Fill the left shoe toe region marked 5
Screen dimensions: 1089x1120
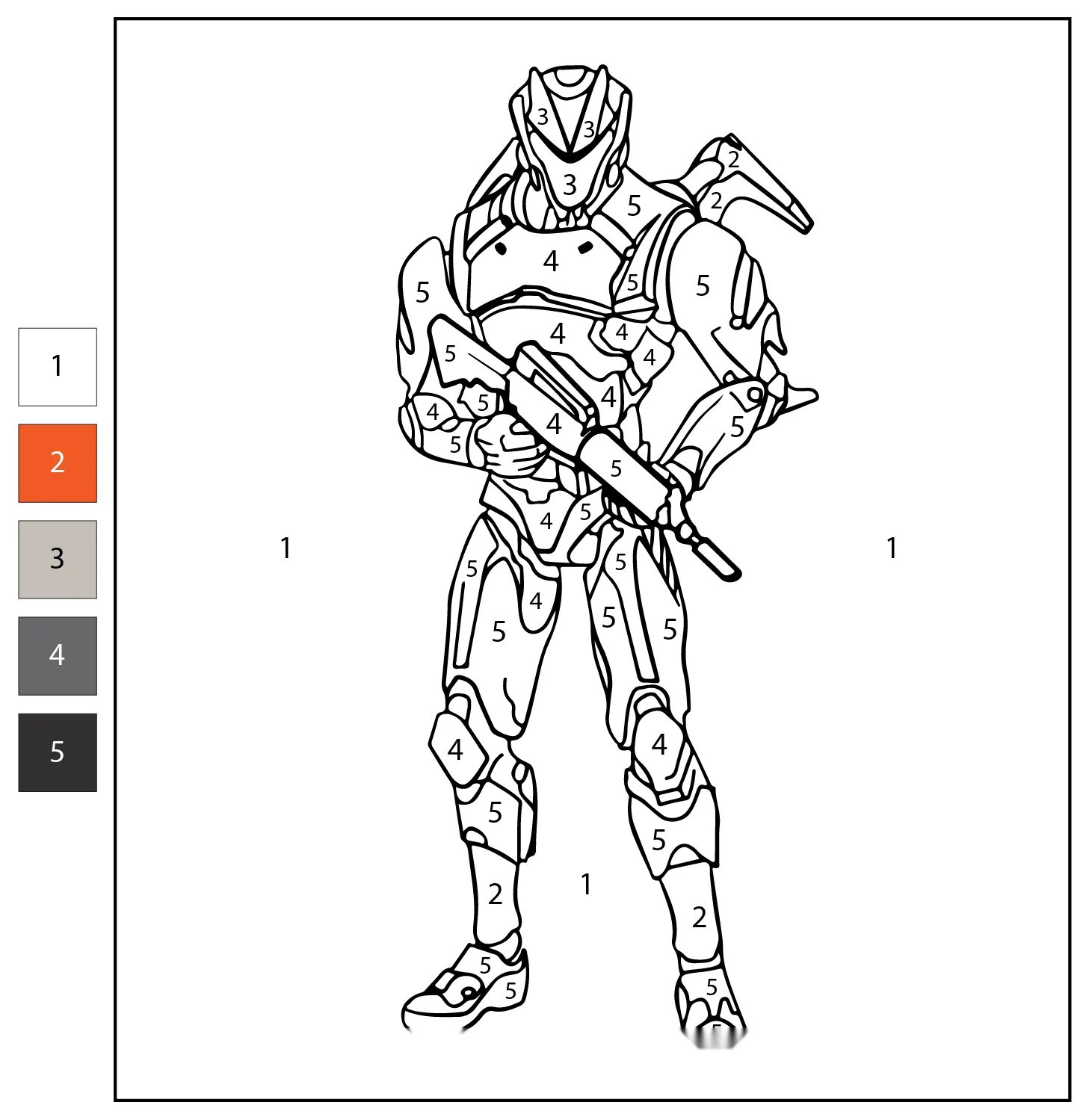(x=510, y=991)
